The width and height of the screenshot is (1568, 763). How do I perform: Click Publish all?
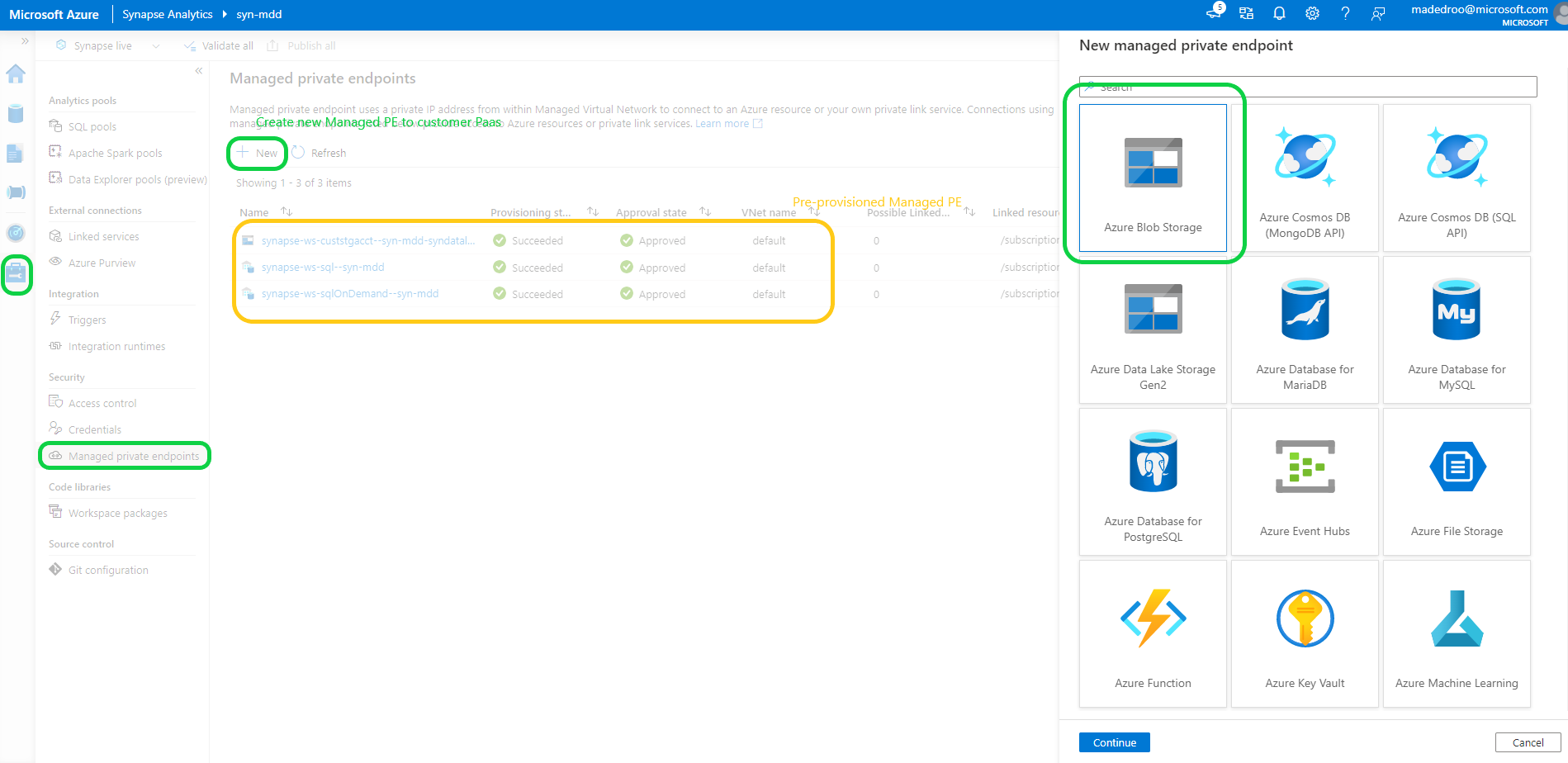coord(301,45)
